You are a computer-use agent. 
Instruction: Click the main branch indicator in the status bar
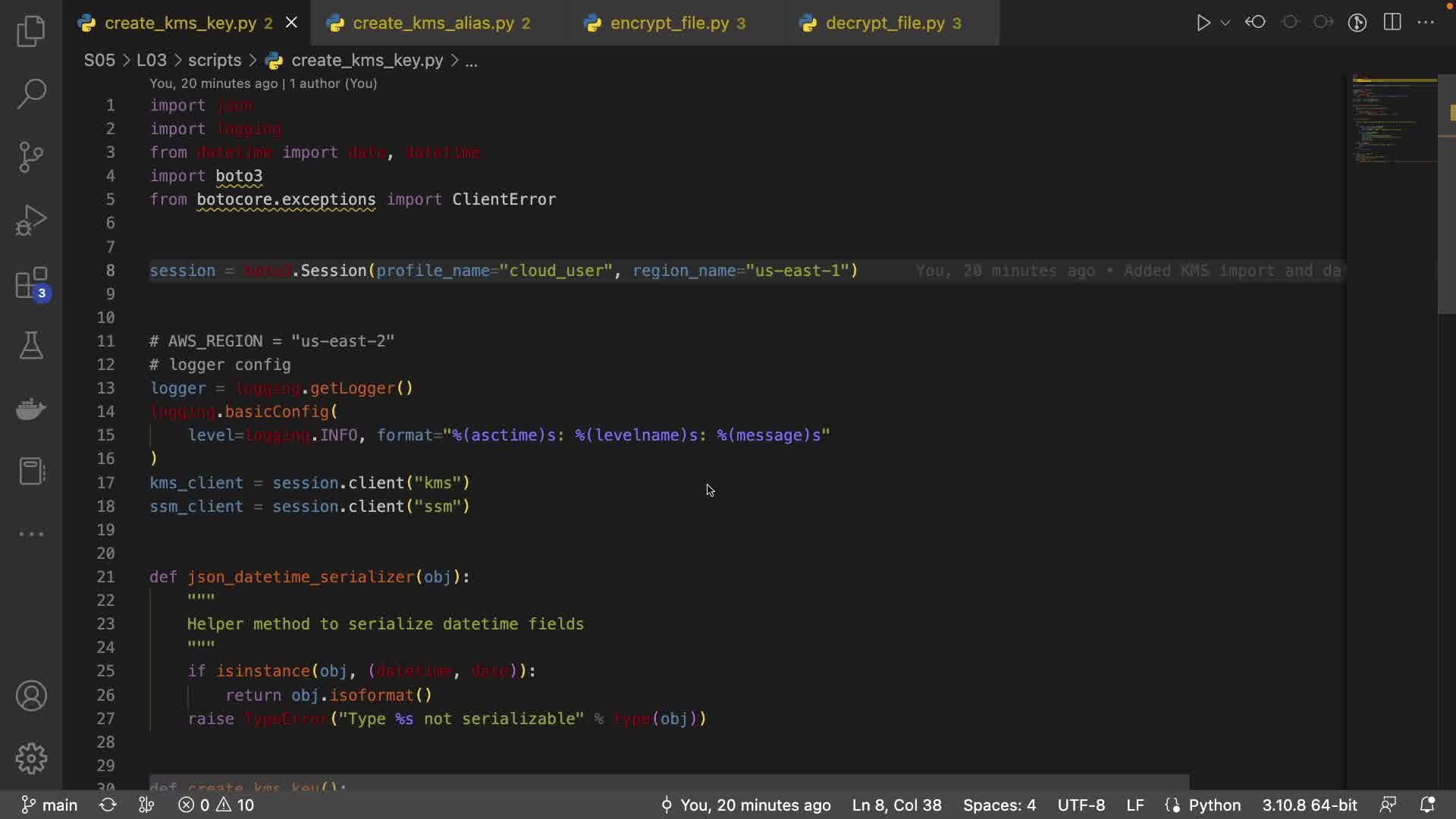point(50,805)
